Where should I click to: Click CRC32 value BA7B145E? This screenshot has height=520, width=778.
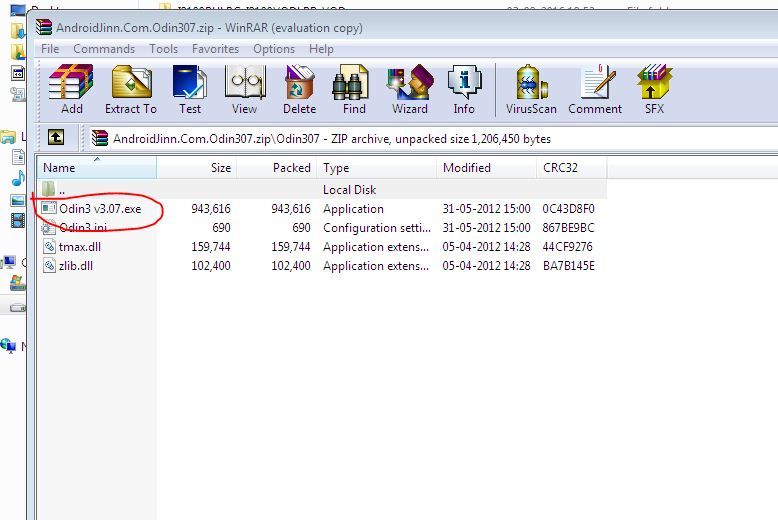[569, 265]
